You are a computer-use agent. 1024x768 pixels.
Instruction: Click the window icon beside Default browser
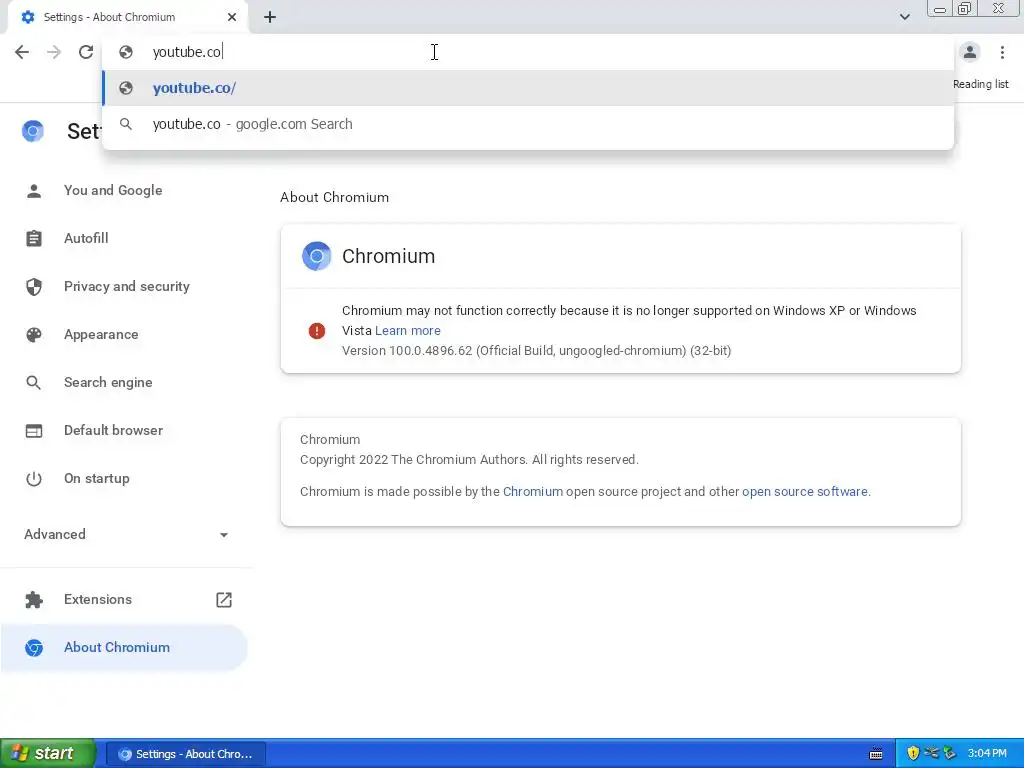[34, 431]
